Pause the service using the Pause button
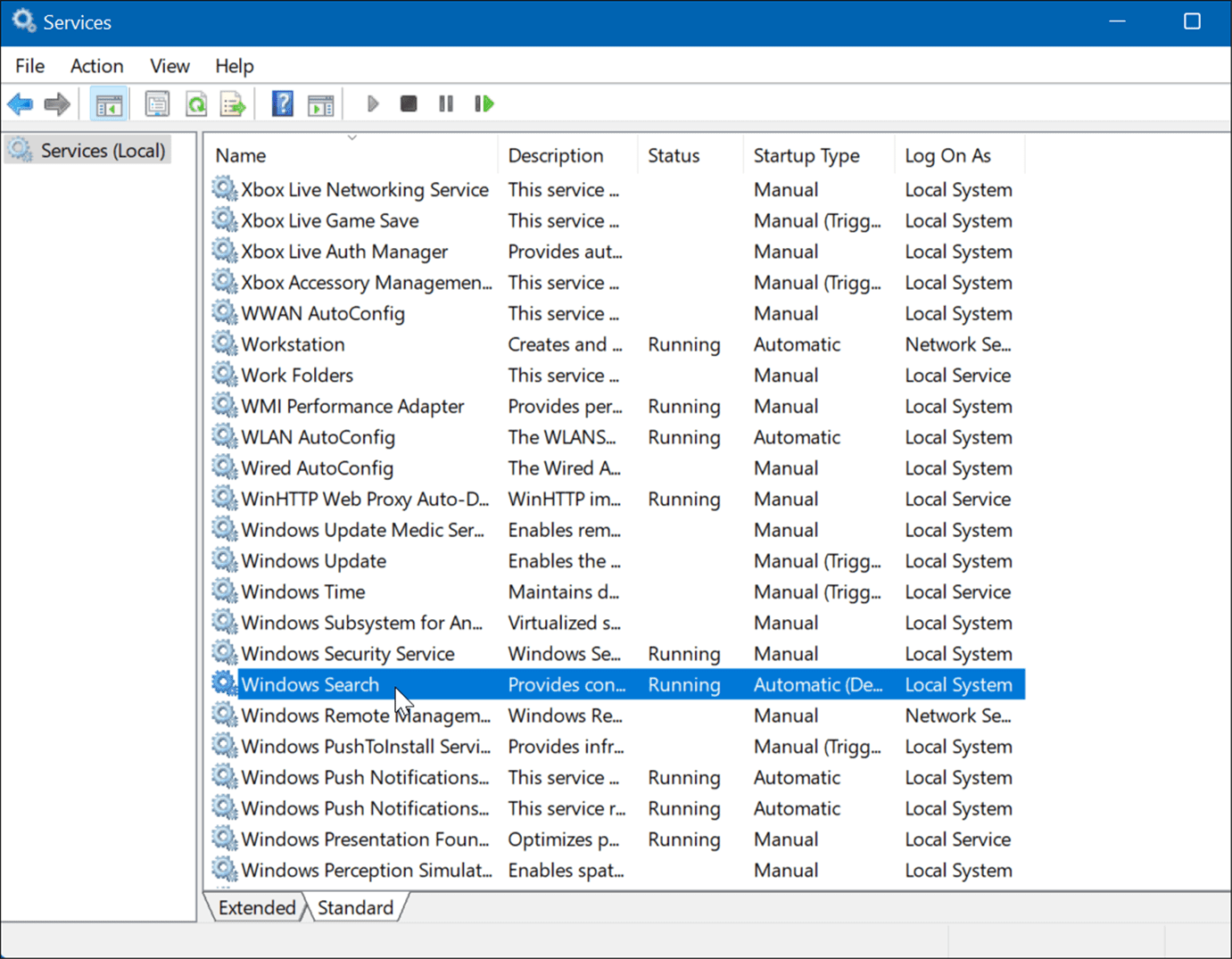The image size is (1232, 959). click(x=446, y=104)
